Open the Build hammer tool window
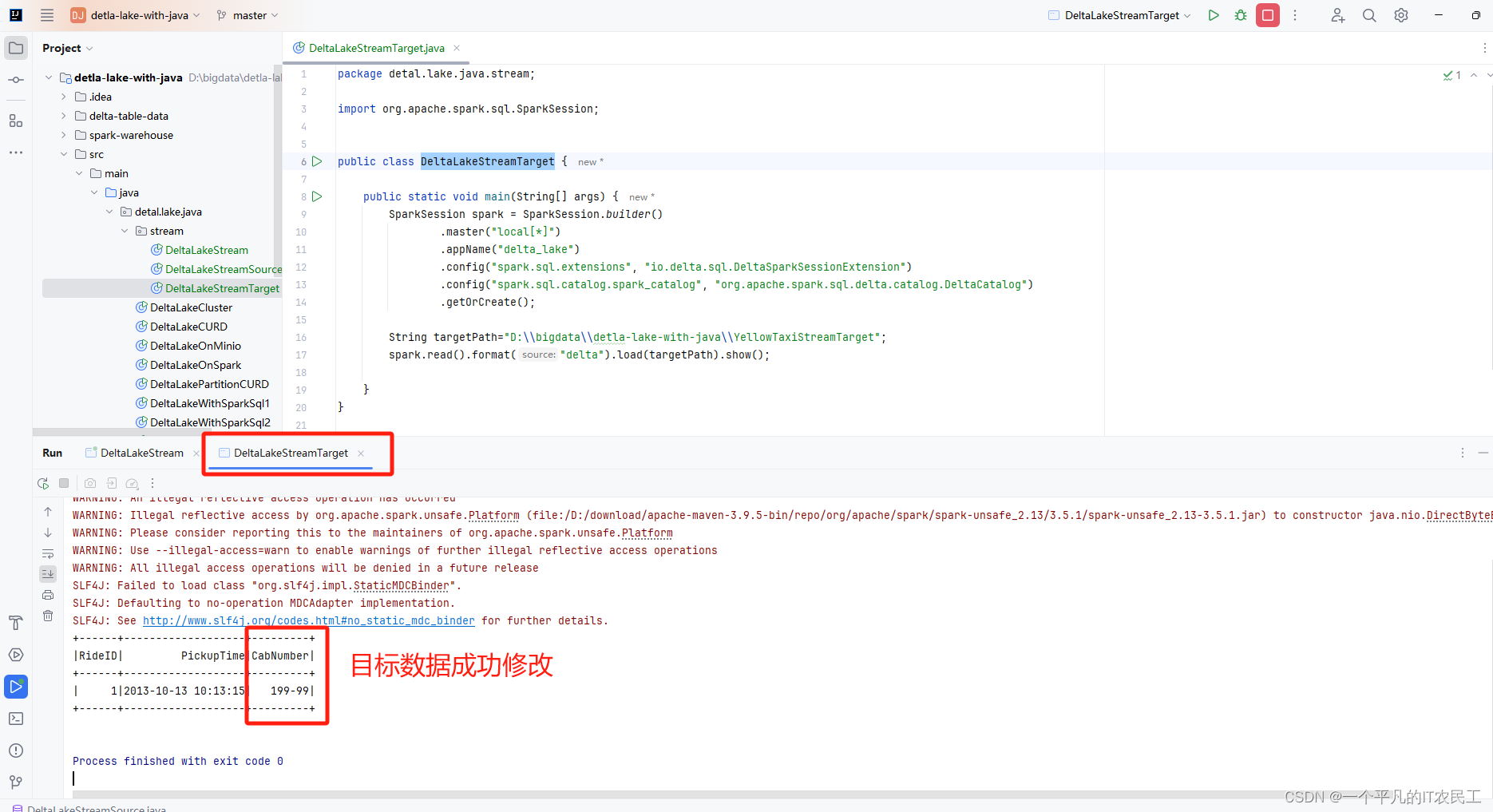Image resolution: width=1493 pixels, height=812 pixels. click(16, 623)
